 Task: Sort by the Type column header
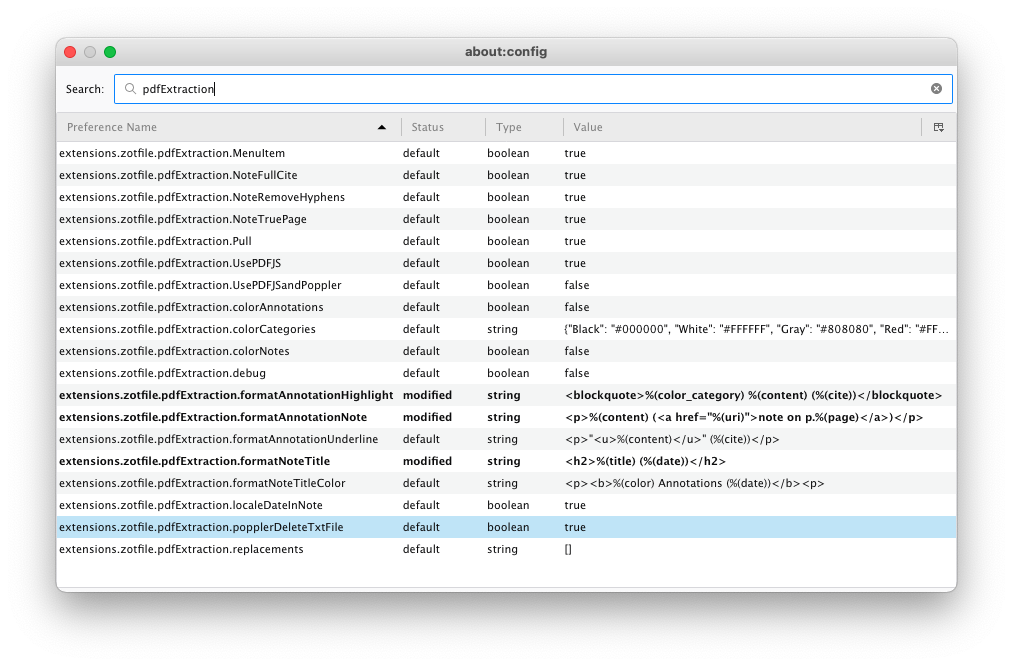pyautogui.click(x=509, y=127)
